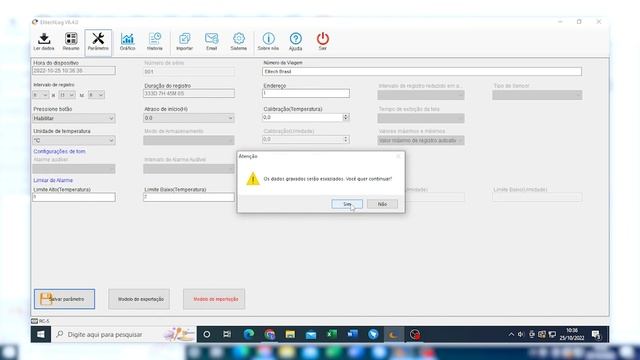This screenshot has width=640, height=360.
Task: Open Word from taskbar
Action: point(353,334)
